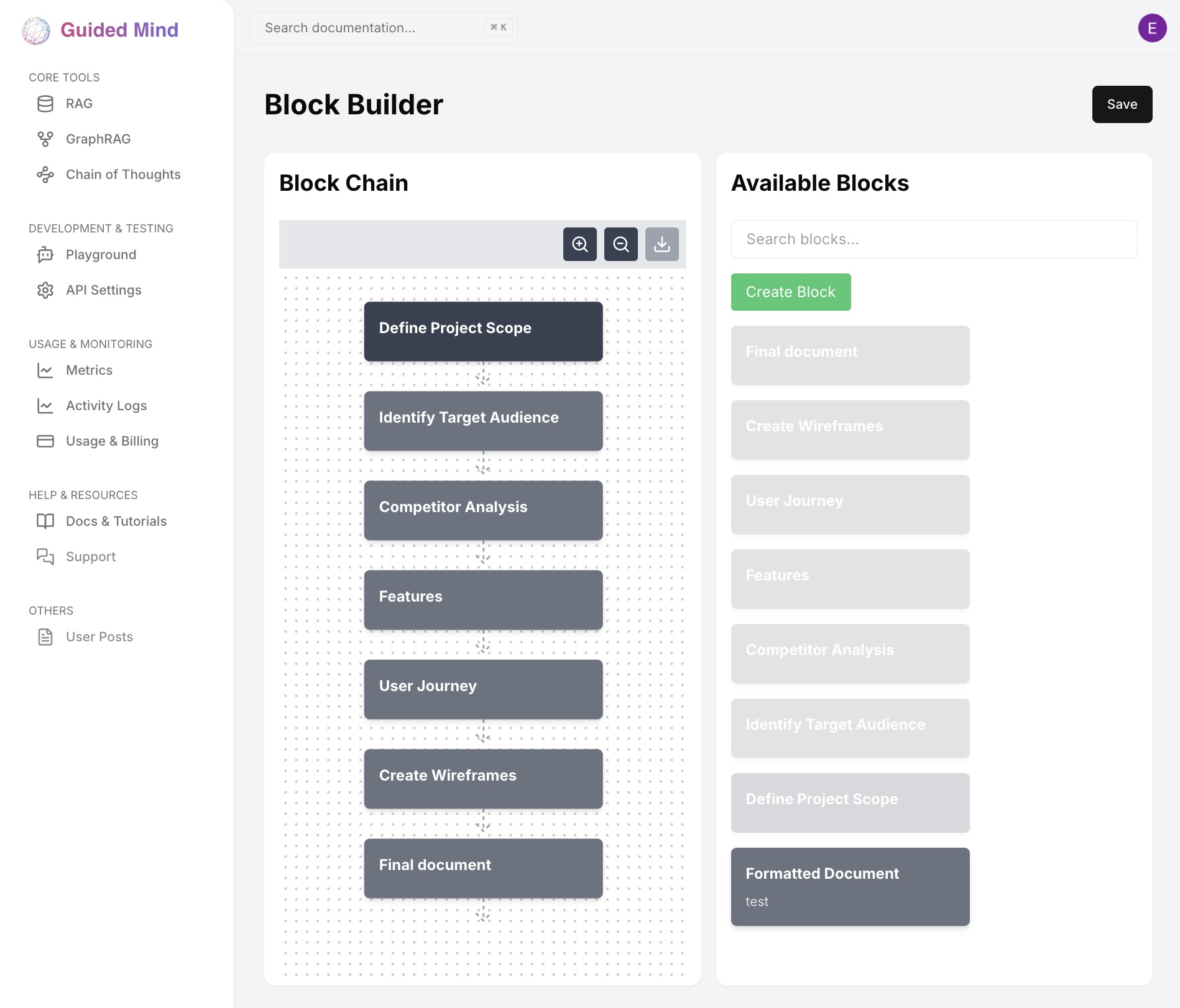Click the Metrics chart icon
The image size is (1180, 1008).
45,370
